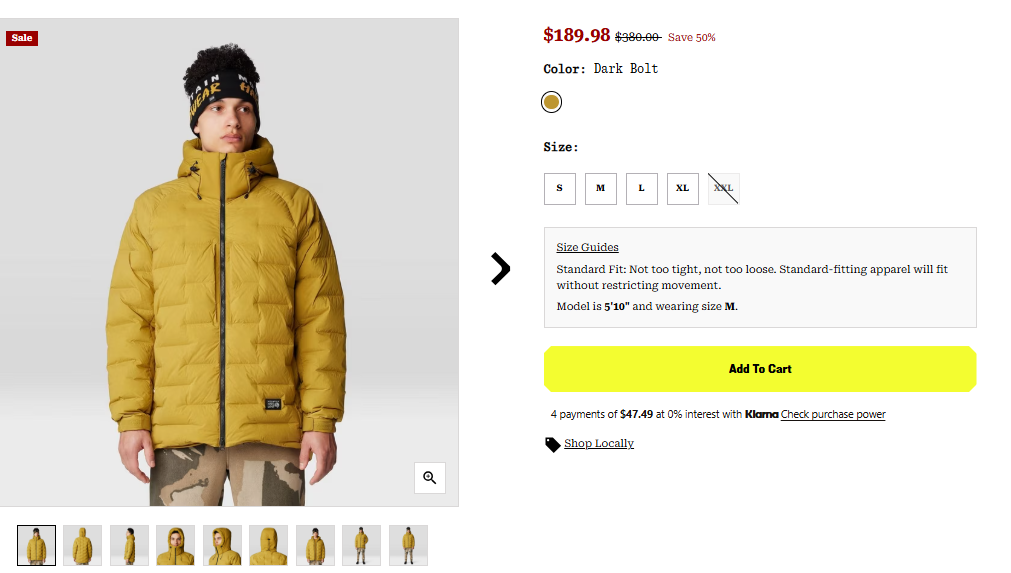Click the next image chevron arrow

coord(501,268)
